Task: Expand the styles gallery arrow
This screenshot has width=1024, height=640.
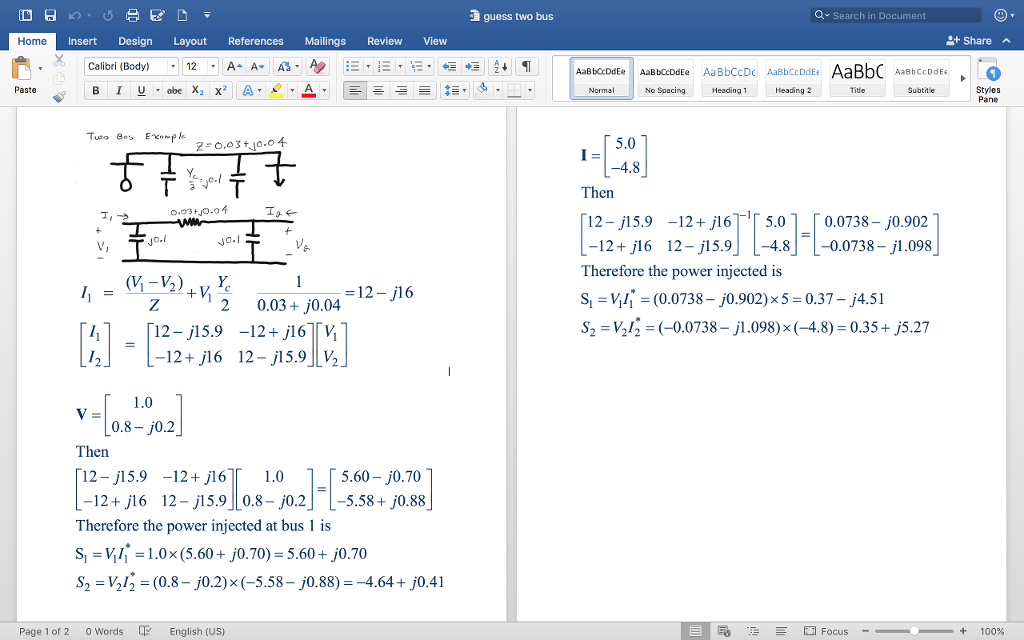Action: click(962, 77)
